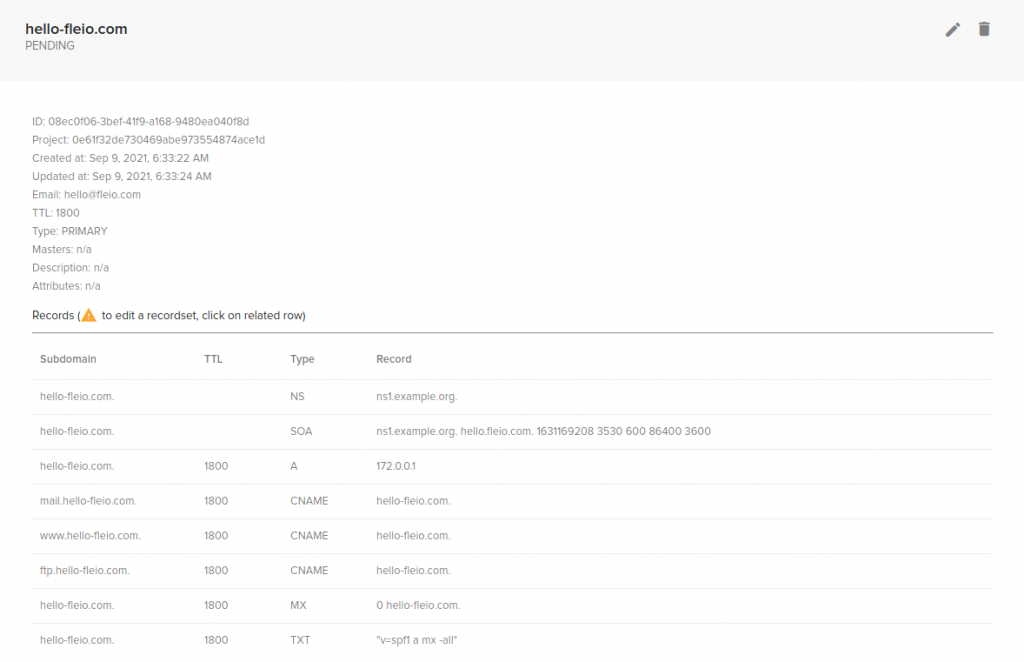The width and height of the screenshot is (1024, 662).
Task: Open the www.hello-fleio.com. CNAME row
Action: 513,536
